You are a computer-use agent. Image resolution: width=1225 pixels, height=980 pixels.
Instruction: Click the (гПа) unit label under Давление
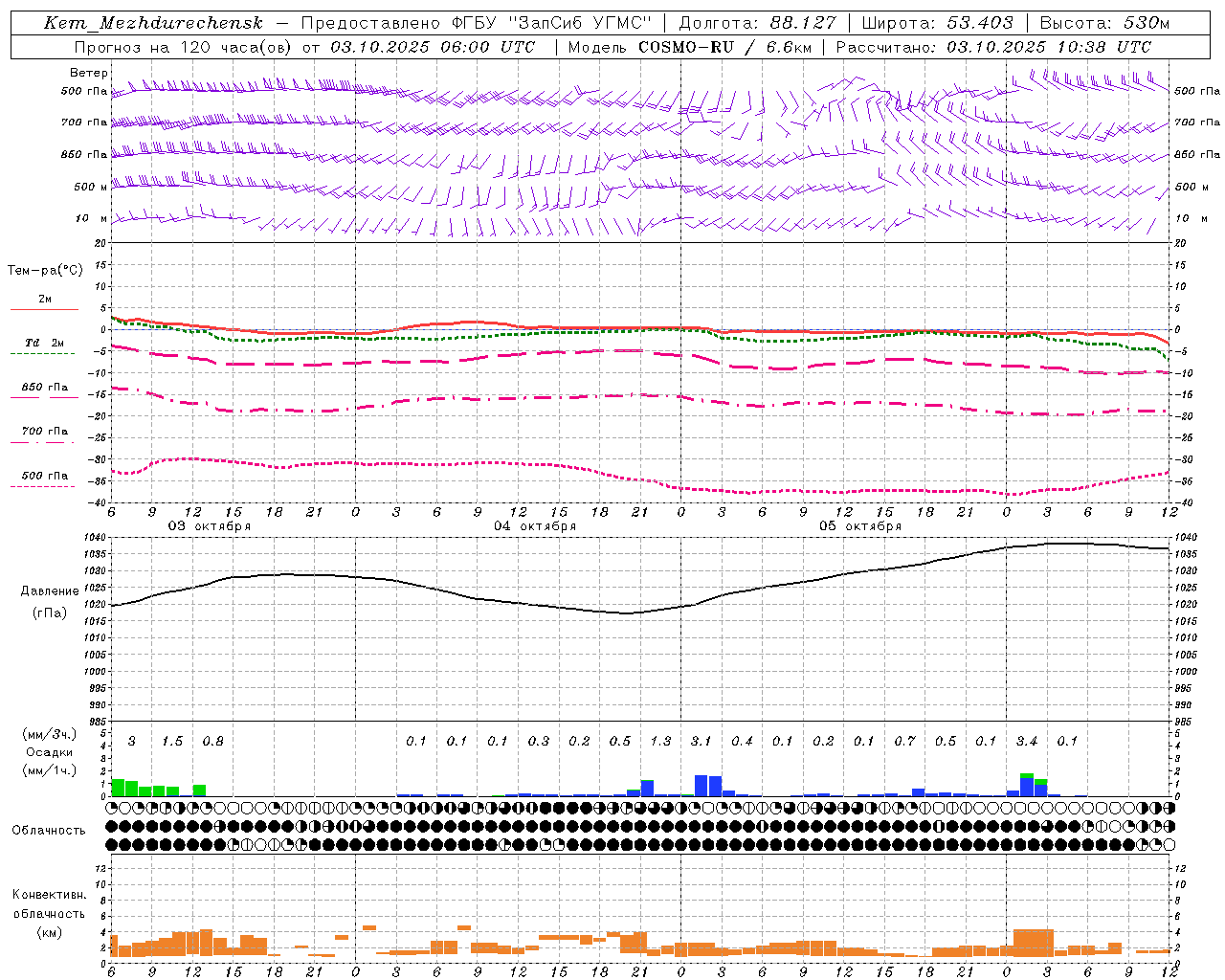[x=50, y=612]
